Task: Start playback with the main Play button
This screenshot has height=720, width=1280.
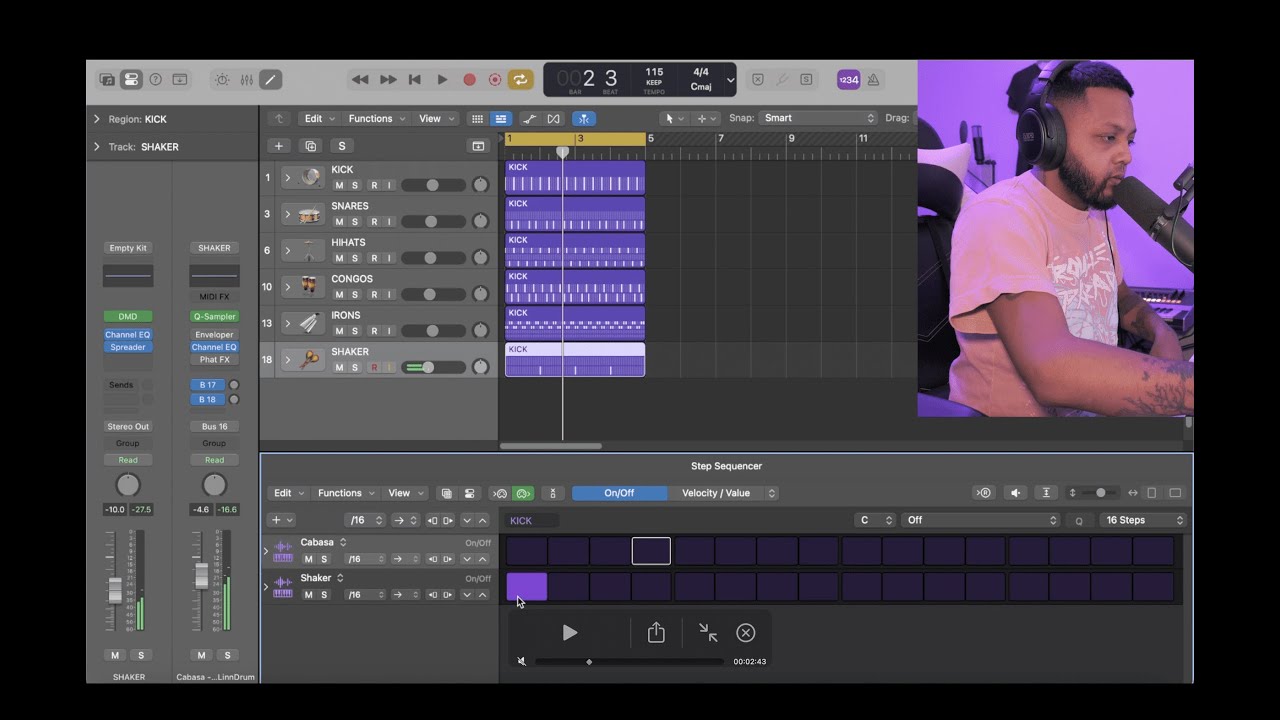Action: (x=442, y=80)
